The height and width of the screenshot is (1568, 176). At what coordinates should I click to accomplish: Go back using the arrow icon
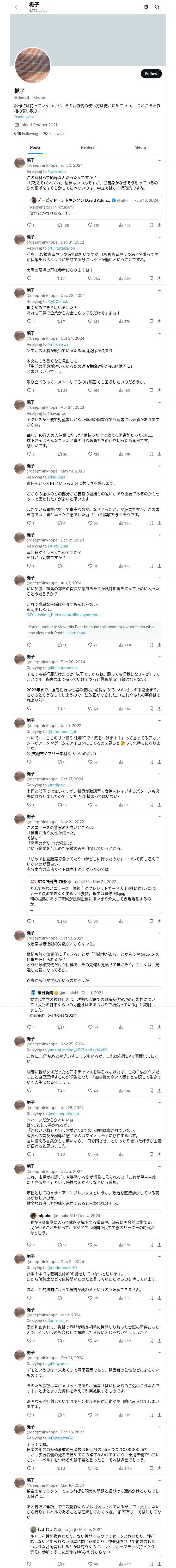pos(17,7)
